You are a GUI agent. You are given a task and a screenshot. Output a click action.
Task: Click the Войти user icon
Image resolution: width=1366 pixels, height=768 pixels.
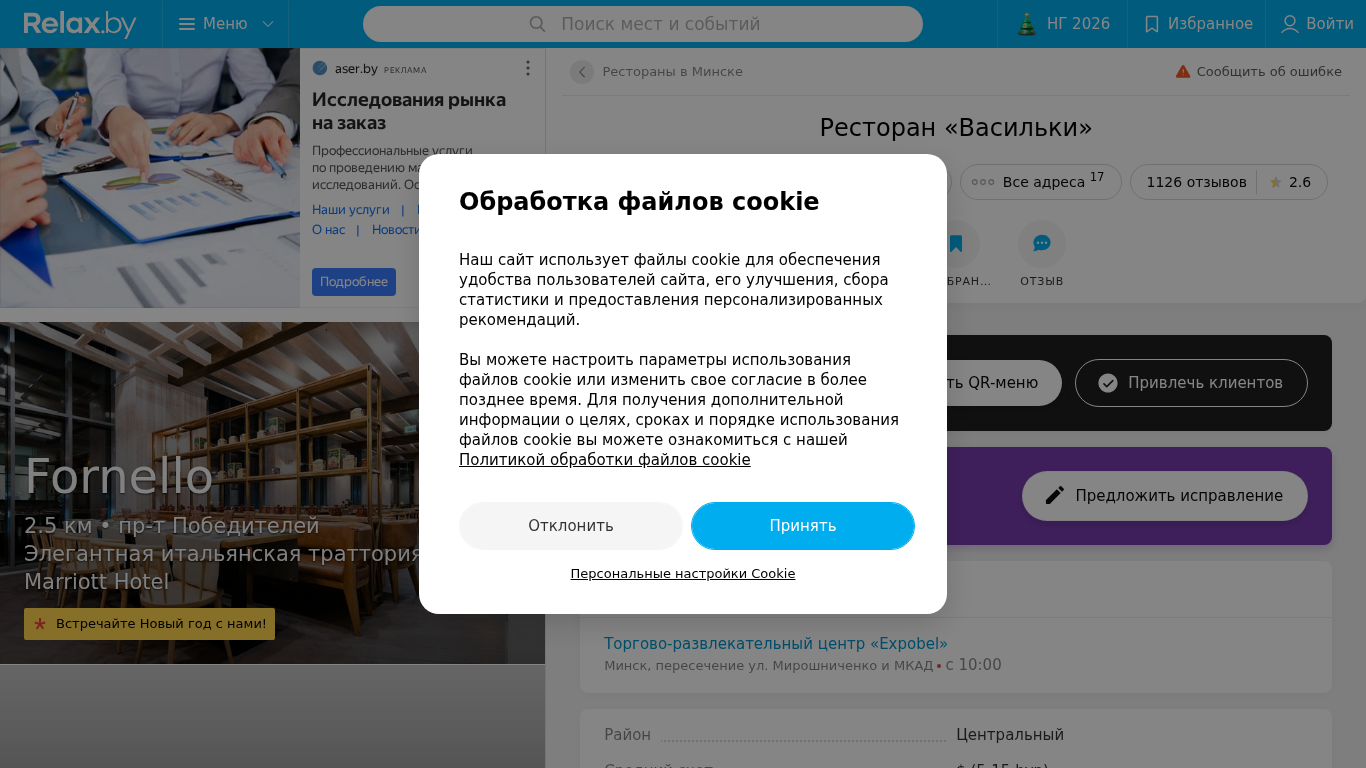(x=1290, y=24)
